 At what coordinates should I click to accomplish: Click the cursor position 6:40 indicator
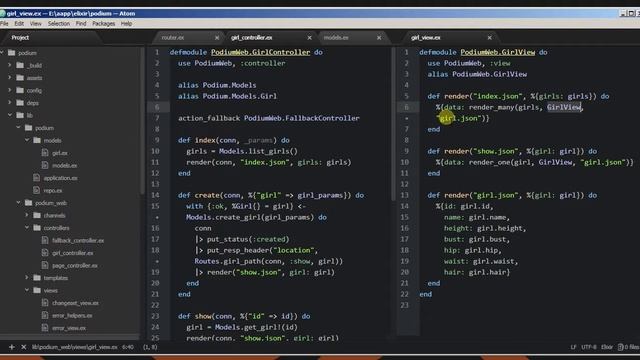pyautogui.click(x=128, y=347)
